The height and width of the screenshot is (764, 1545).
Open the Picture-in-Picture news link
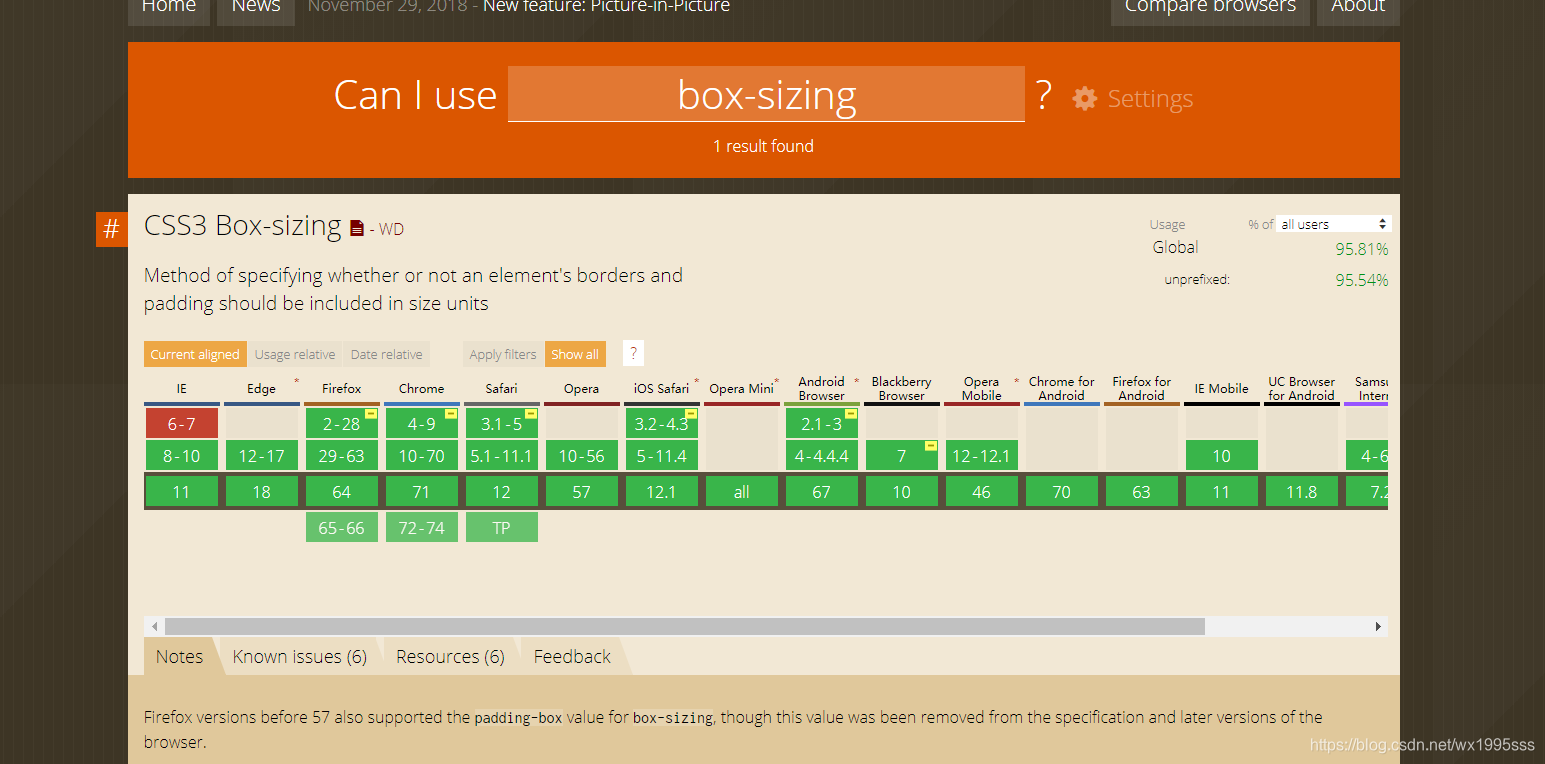coord(606,7)
